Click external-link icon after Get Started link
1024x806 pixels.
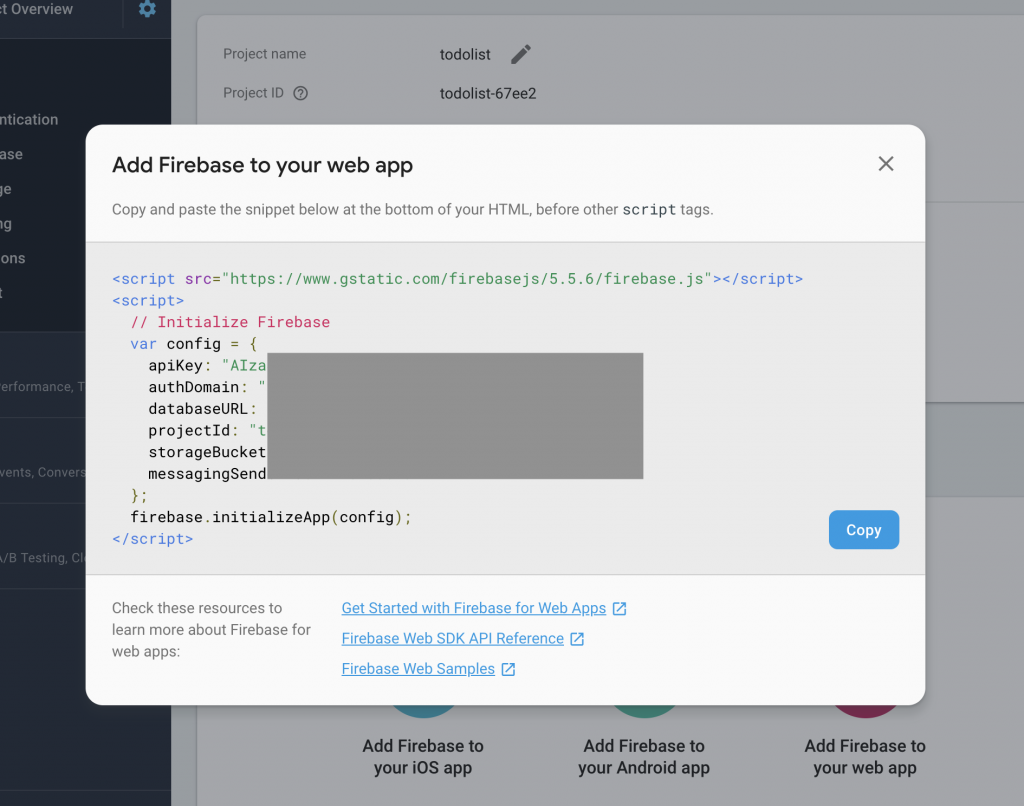620,608
